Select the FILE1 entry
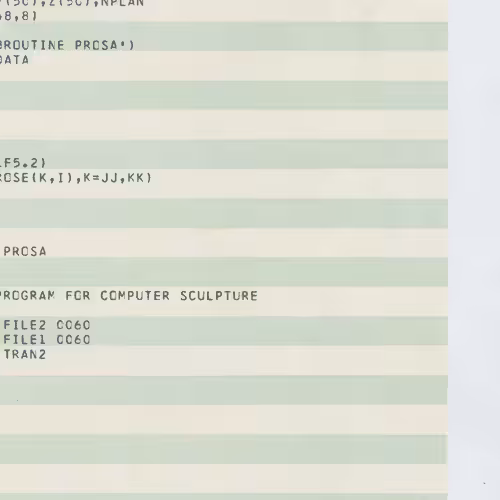Image resolution: width=500 pixels, height=500 pixels. point(25,340)
